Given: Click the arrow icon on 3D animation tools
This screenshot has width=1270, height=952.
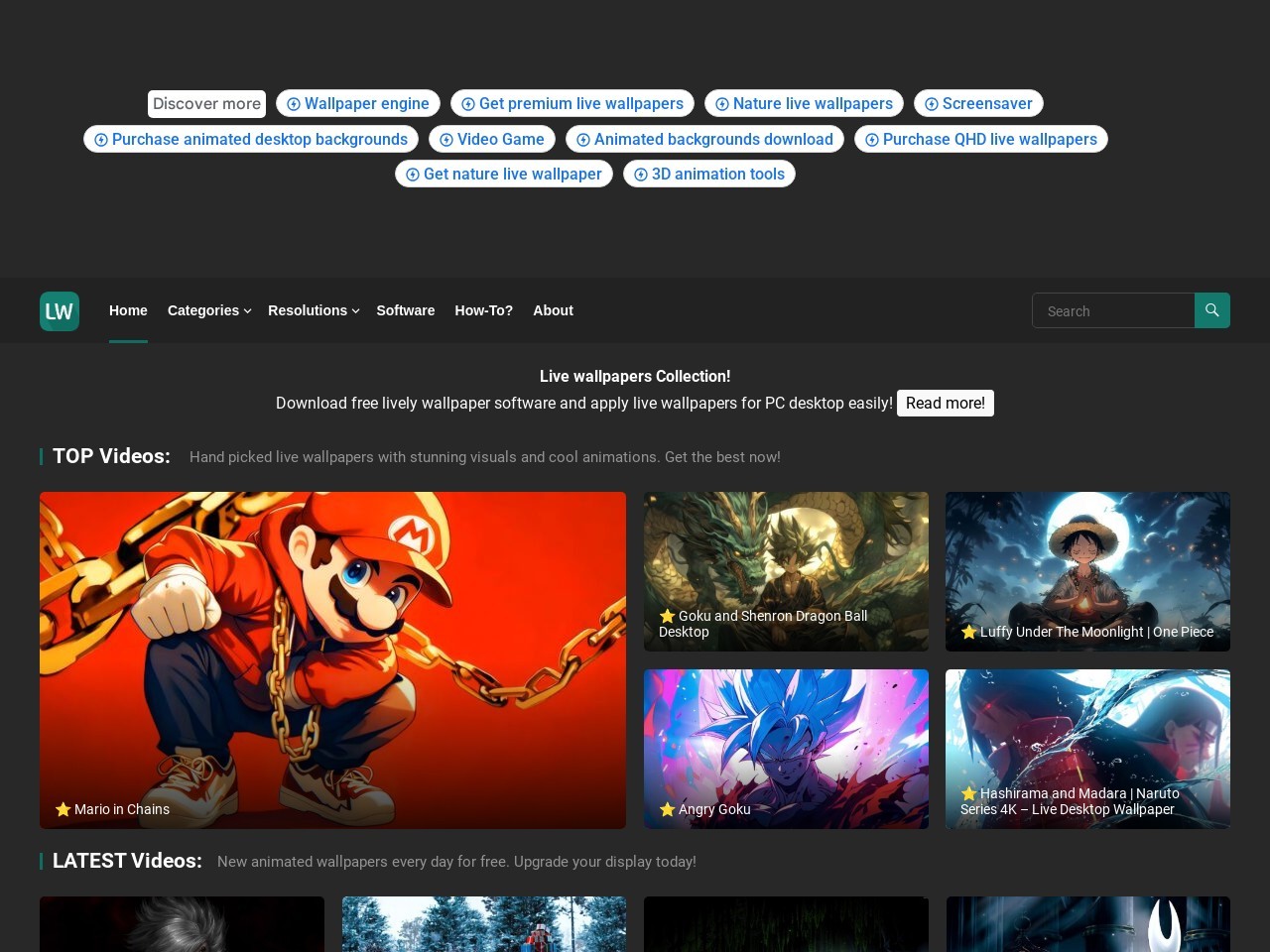Looking at the screenshot, I should 641,175.
